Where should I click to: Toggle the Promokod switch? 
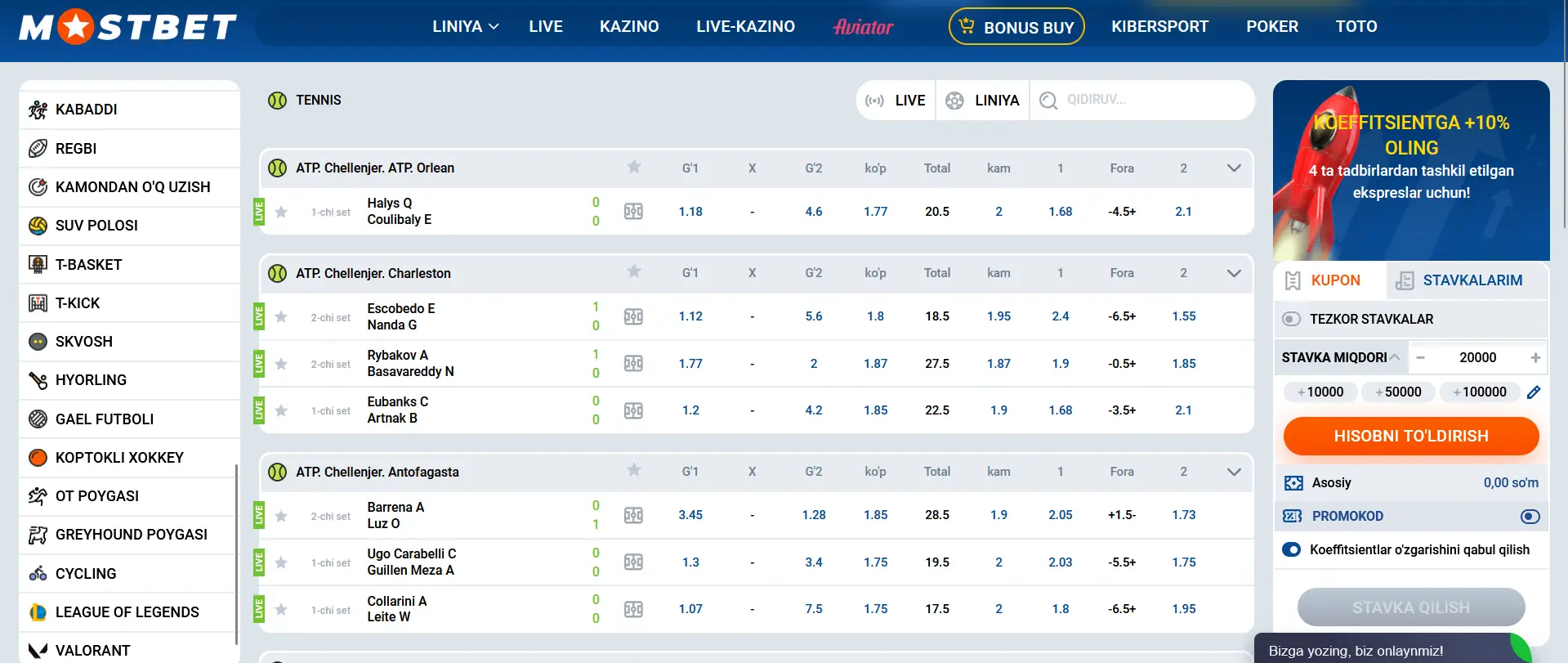[1530, 517]
